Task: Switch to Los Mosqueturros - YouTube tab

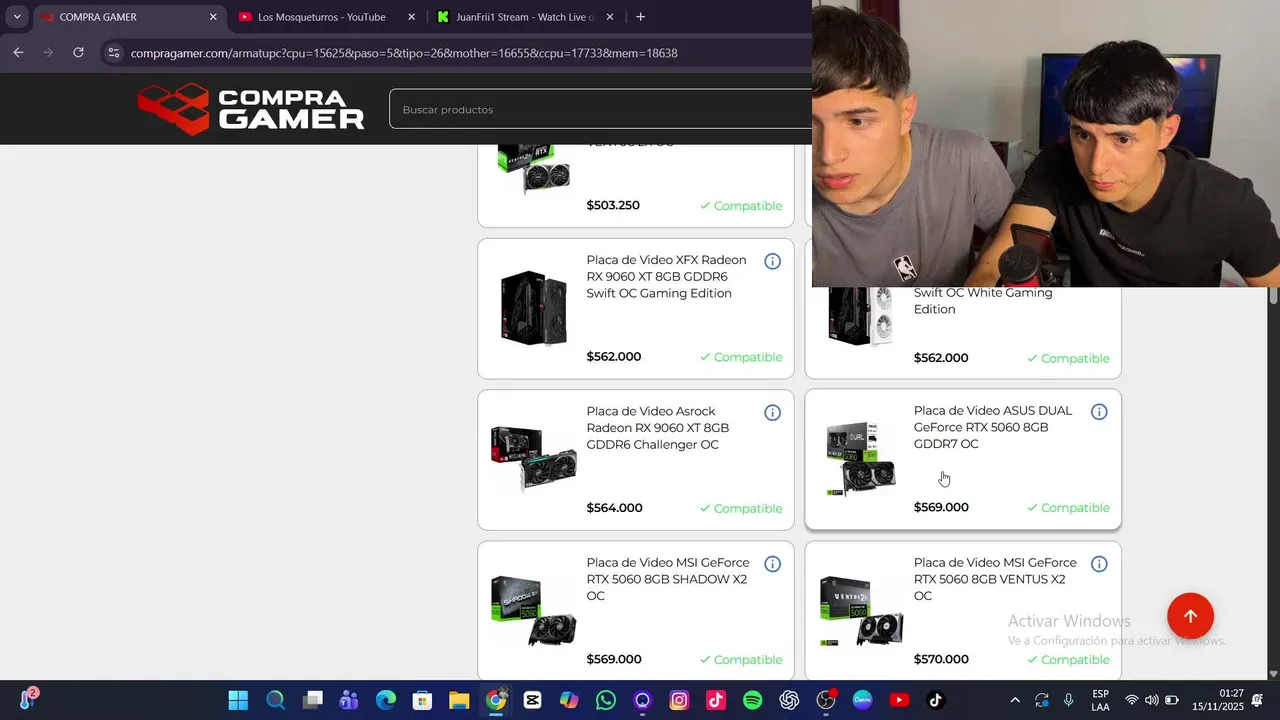Action: click(326, 17)
